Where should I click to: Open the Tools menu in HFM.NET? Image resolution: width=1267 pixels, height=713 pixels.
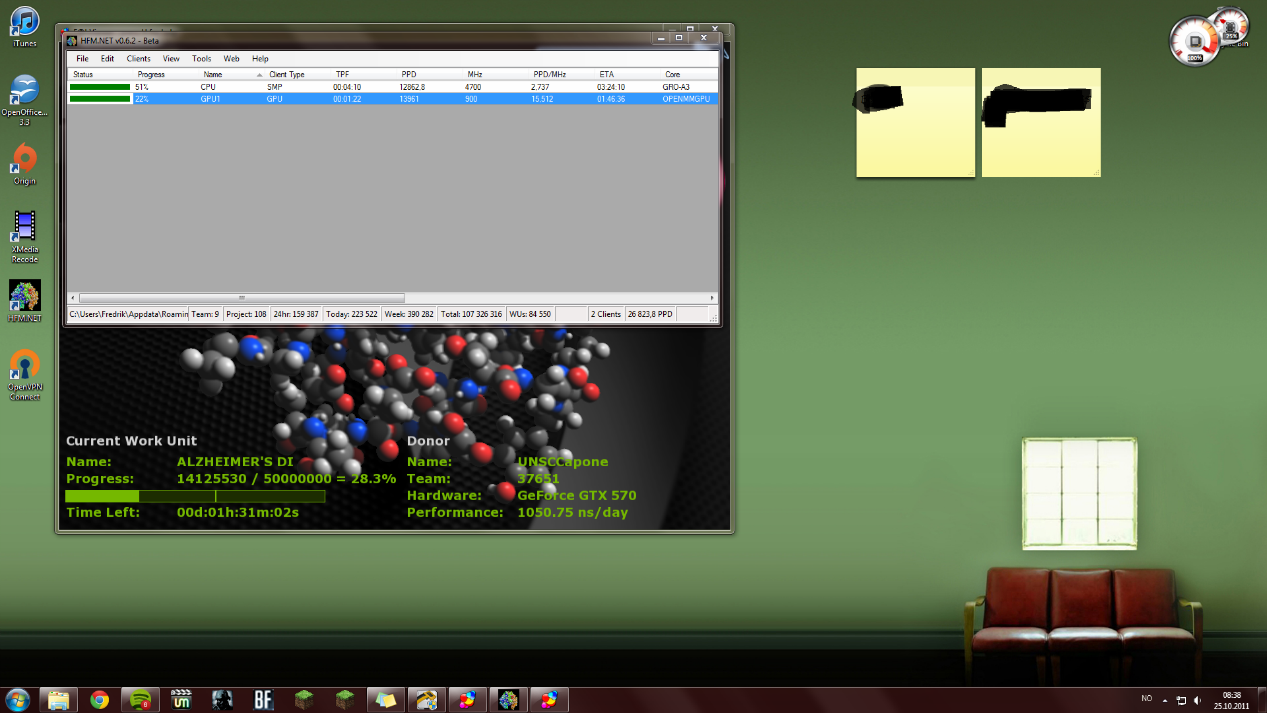tap(202, 59)
